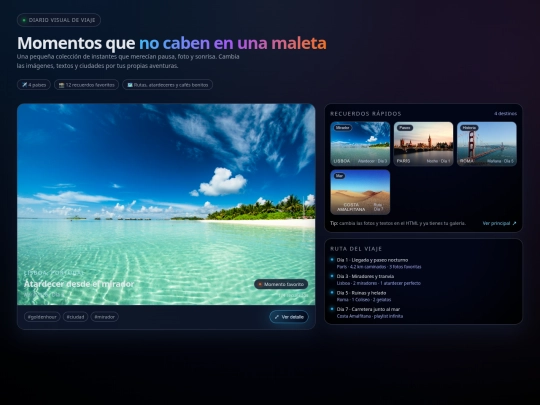
Task: Click 'Lisboa · 2 miradores' detail line
Action: pos(378,283)
